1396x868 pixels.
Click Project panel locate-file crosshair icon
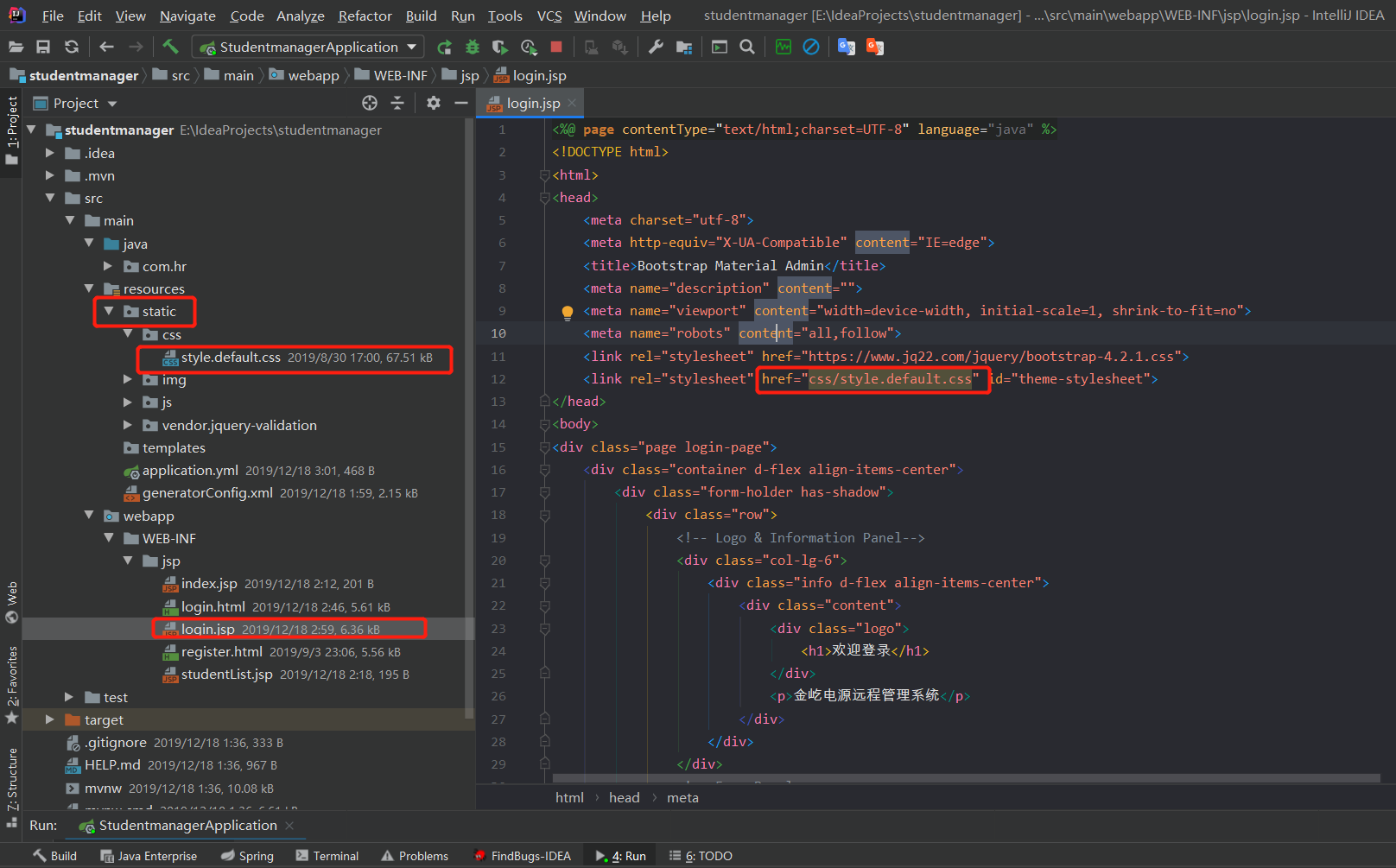pos(370,103)
